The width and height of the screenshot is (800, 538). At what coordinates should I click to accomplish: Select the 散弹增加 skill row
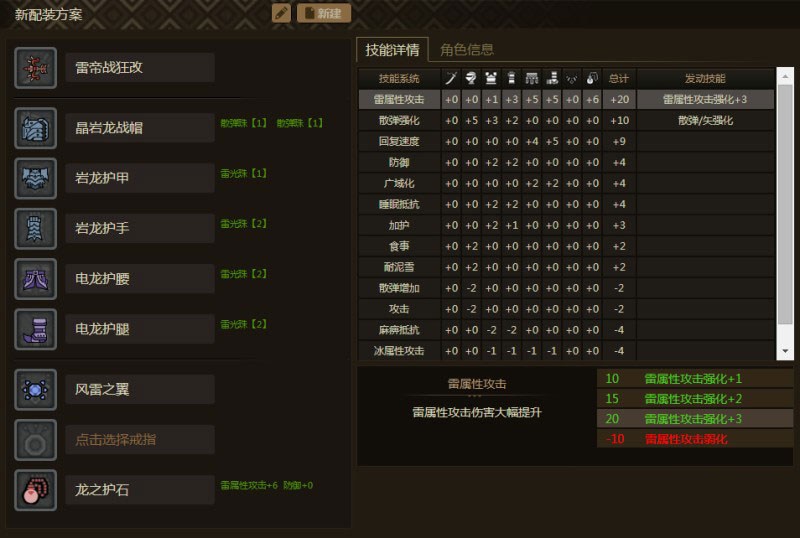(566, 288)
